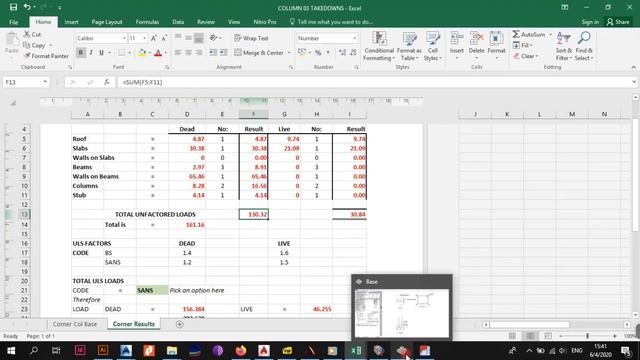Image resolution: width=640 pixels, height=360 pixels.
Task: Switch to Corner Col Base sheet tab
Action: point(75,324)
